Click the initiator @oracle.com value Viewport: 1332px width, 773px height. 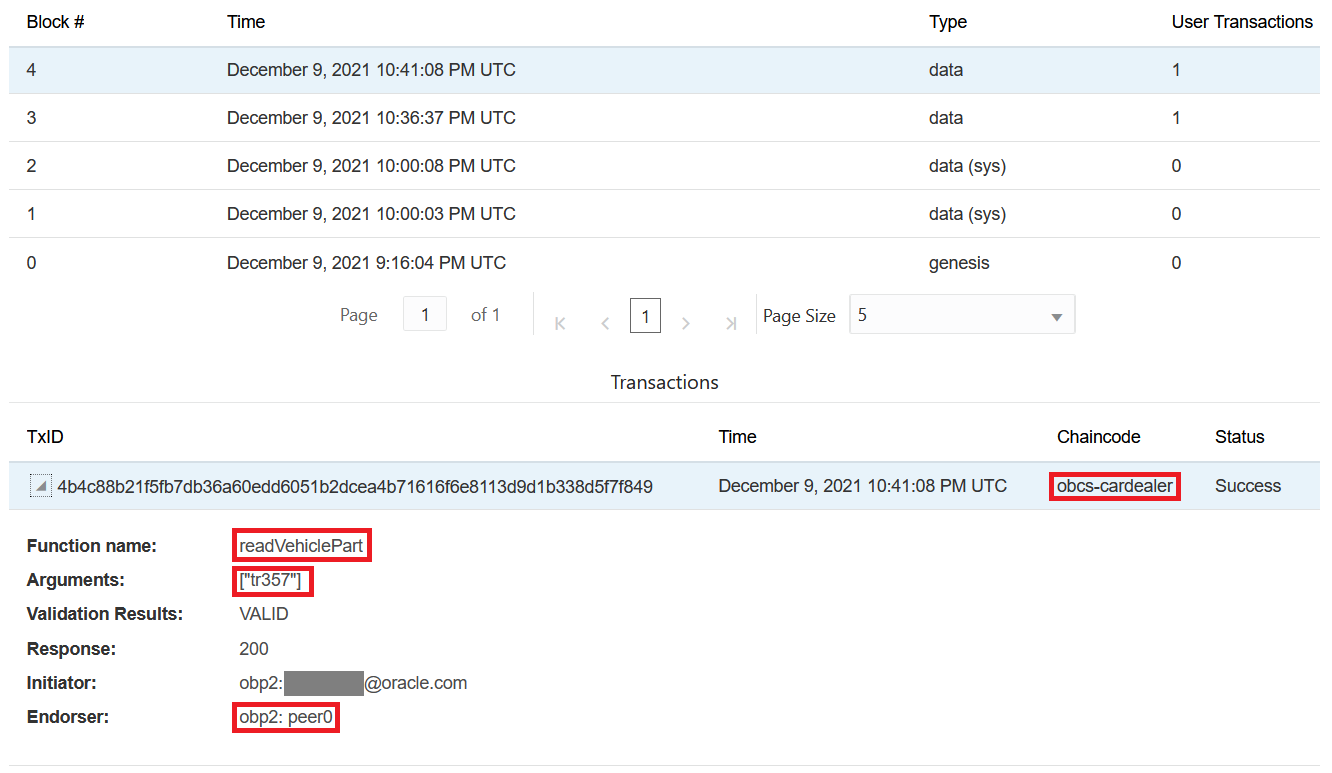tap(353, 683)
